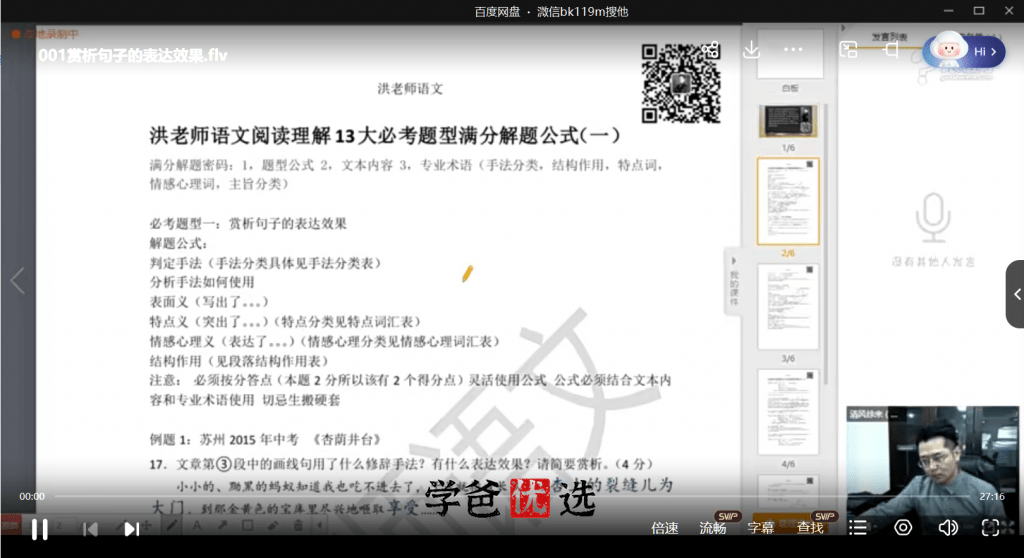Share the video via share icon

[x=711, y=50]
